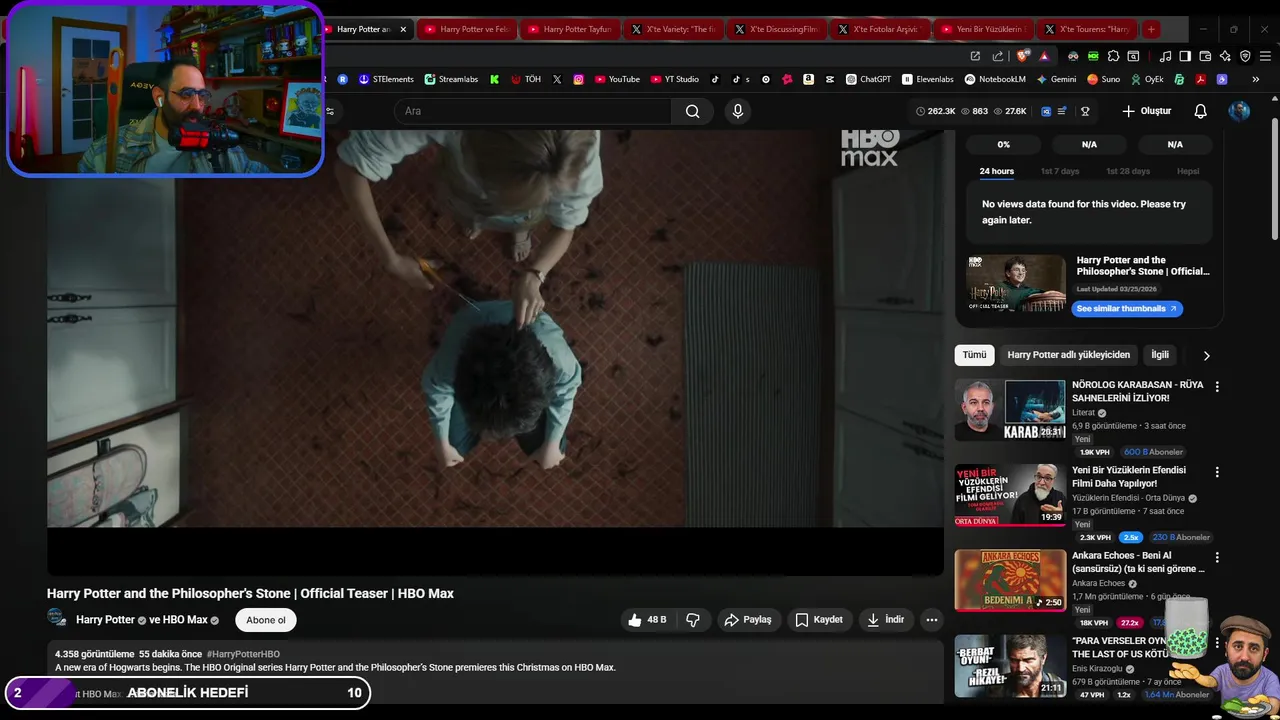The image size is (1280, 720).
Task: Open the account avatar menu
Action: (x=1239, y=111)
